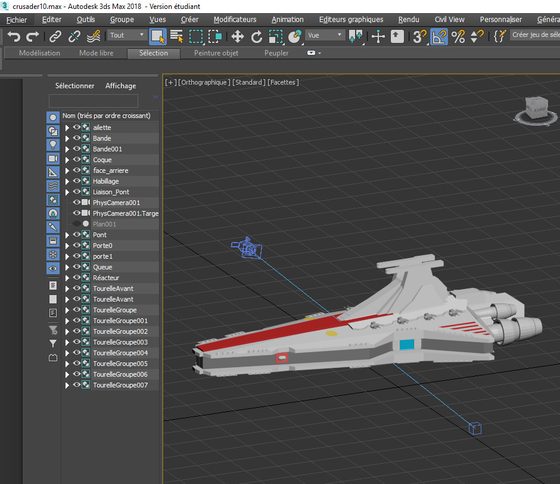This screenshot has height=484, width=560.
Task: Click the Undo arrow icon
Action: (14, 36)
